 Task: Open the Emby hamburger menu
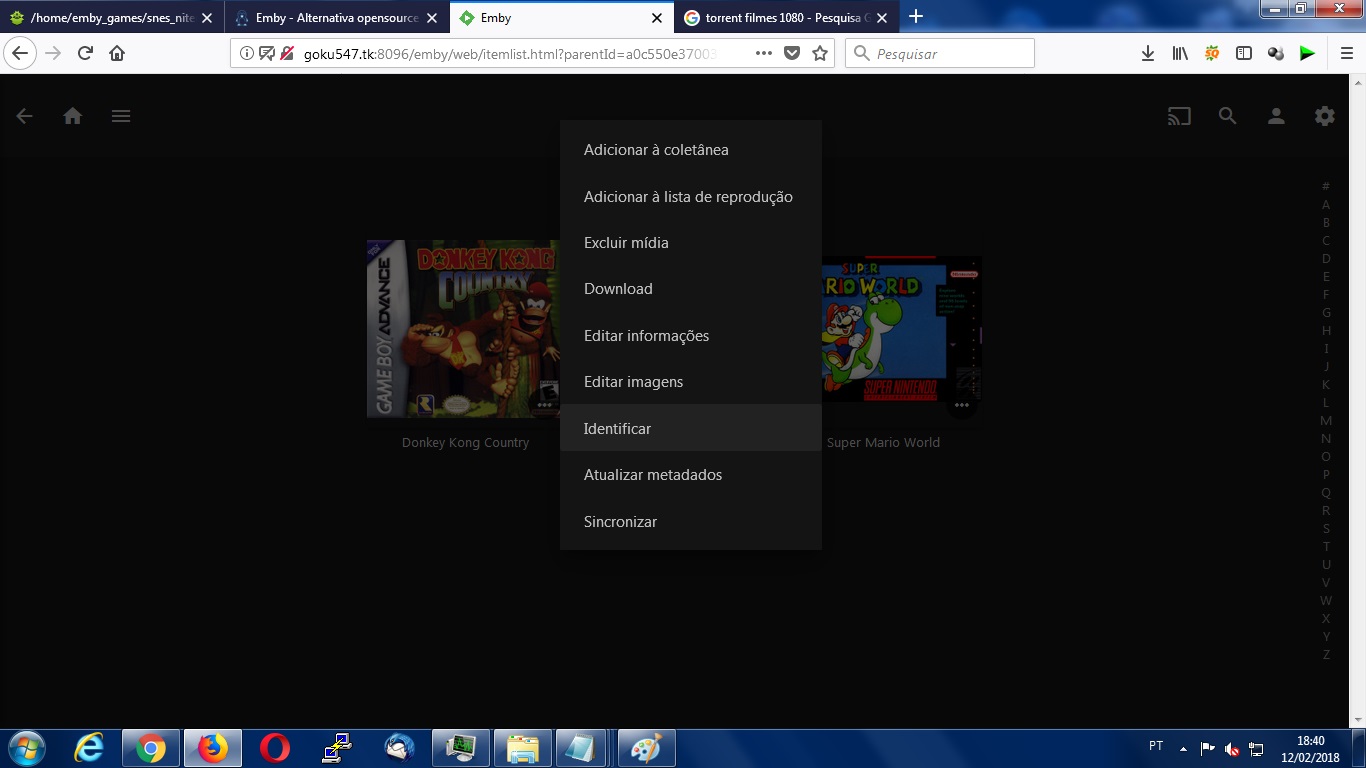click(121, 116)
